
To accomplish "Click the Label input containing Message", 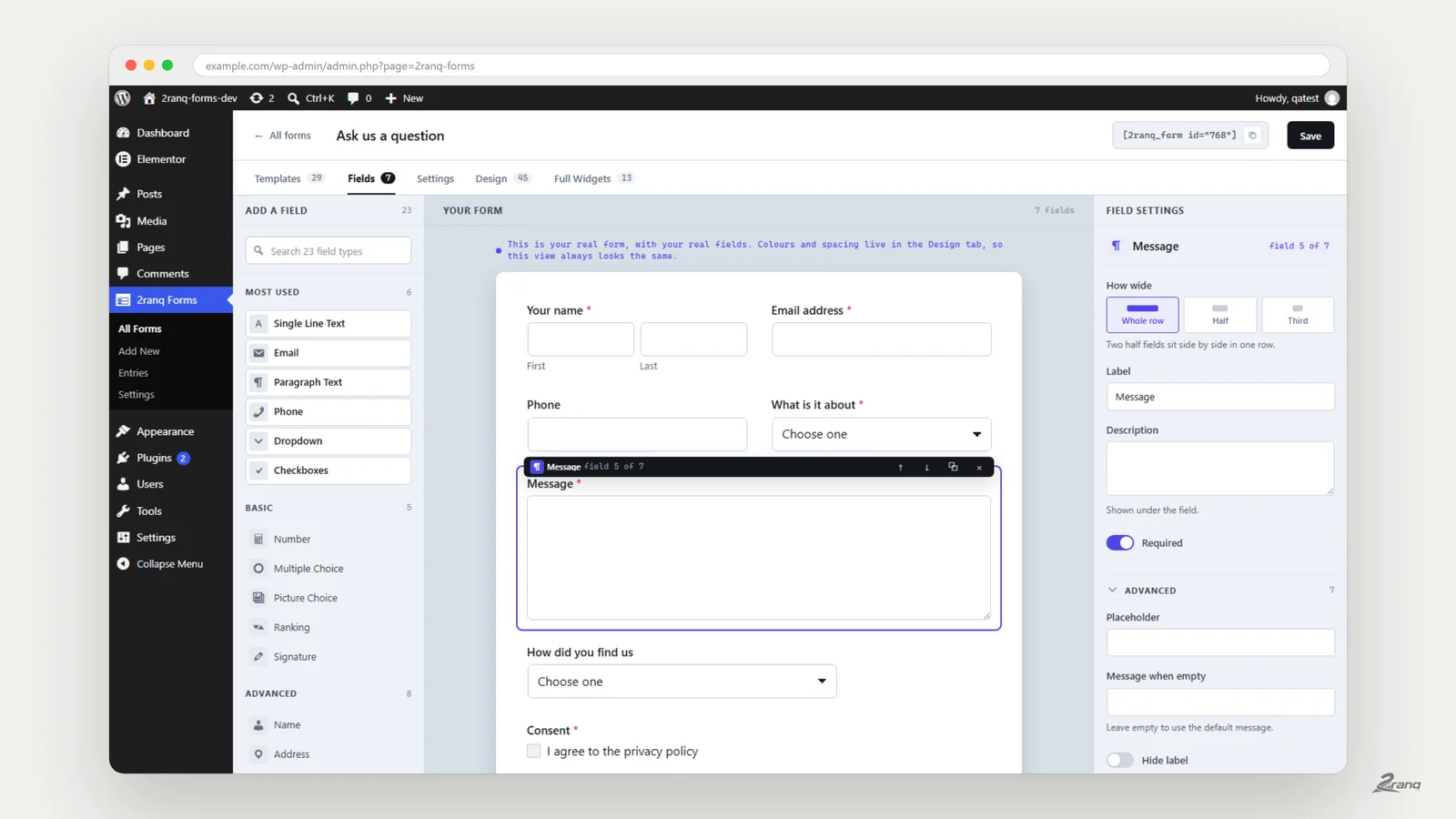I will tap(1220, 397).
